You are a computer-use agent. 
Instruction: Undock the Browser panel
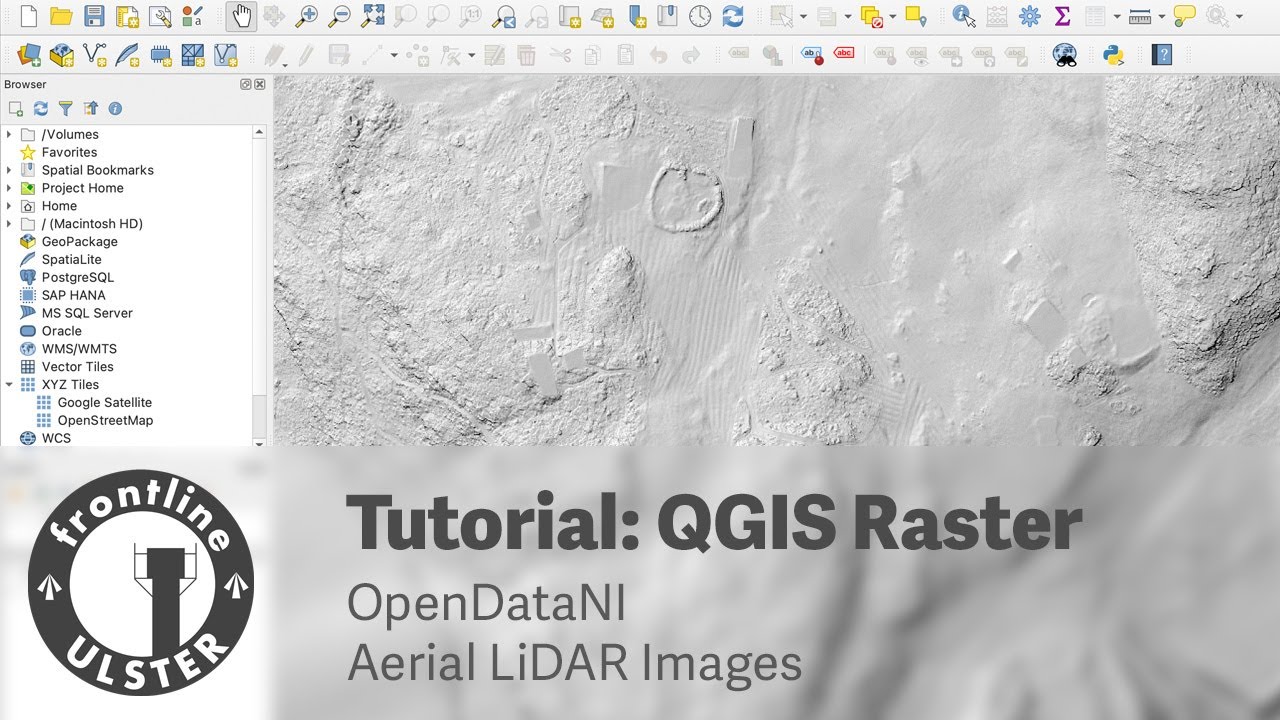pos(246,85)
